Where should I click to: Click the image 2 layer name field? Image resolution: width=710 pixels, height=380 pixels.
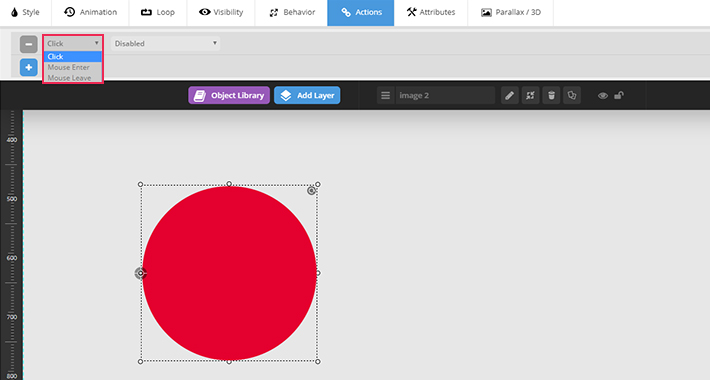445,96
